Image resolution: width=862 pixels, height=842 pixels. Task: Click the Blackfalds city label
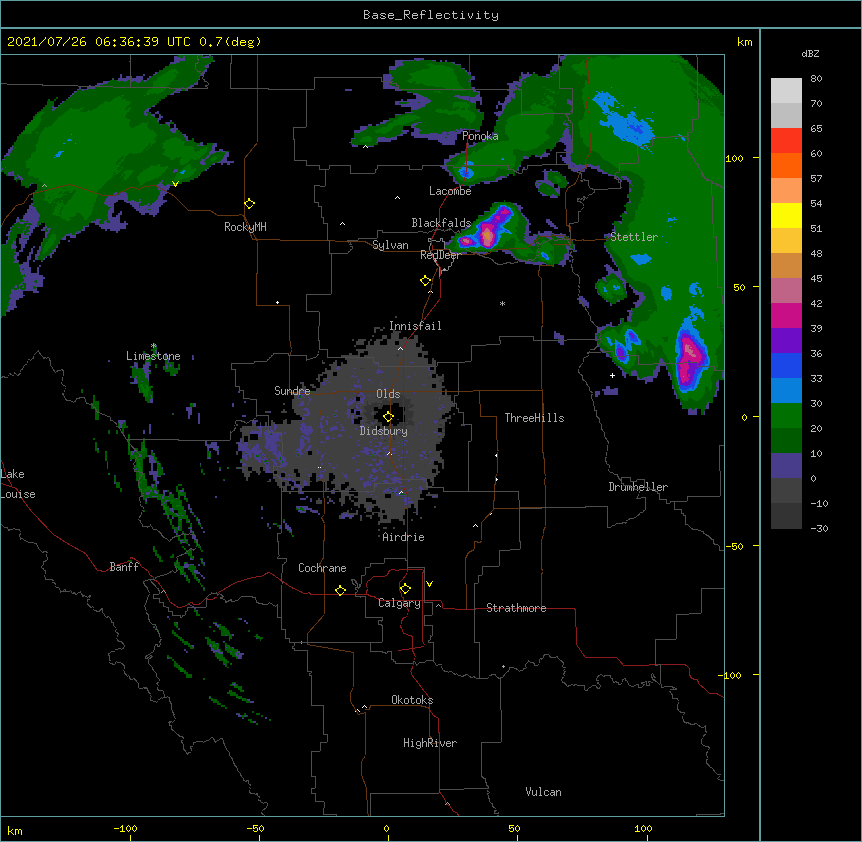tap(441, 223)
